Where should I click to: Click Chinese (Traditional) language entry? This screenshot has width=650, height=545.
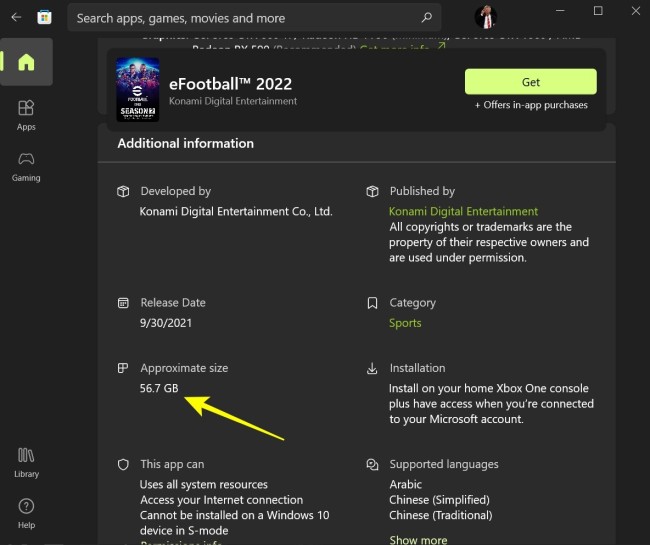point(441,515)
